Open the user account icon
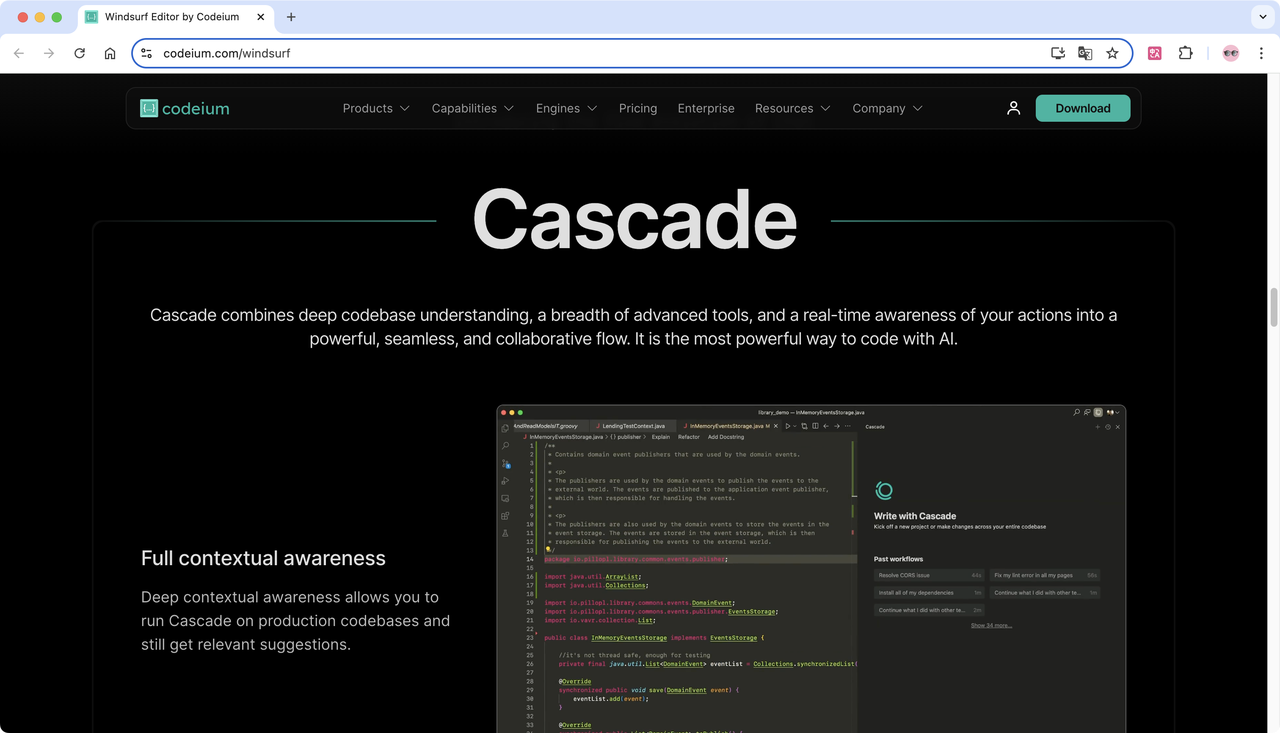 1013,108
